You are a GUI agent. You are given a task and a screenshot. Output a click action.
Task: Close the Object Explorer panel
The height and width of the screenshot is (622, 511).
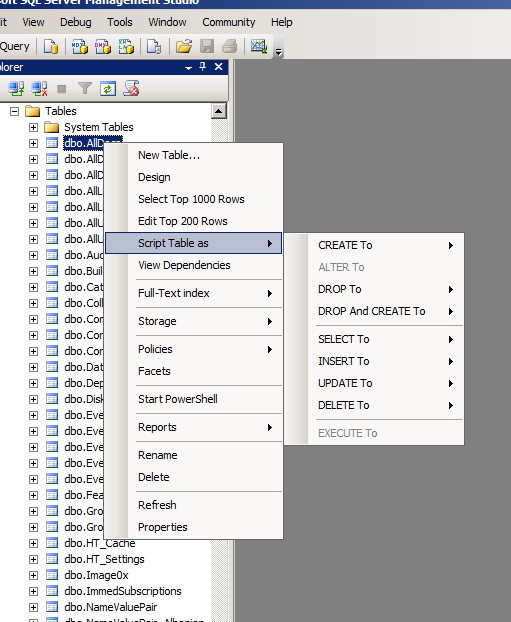point(219,67)
